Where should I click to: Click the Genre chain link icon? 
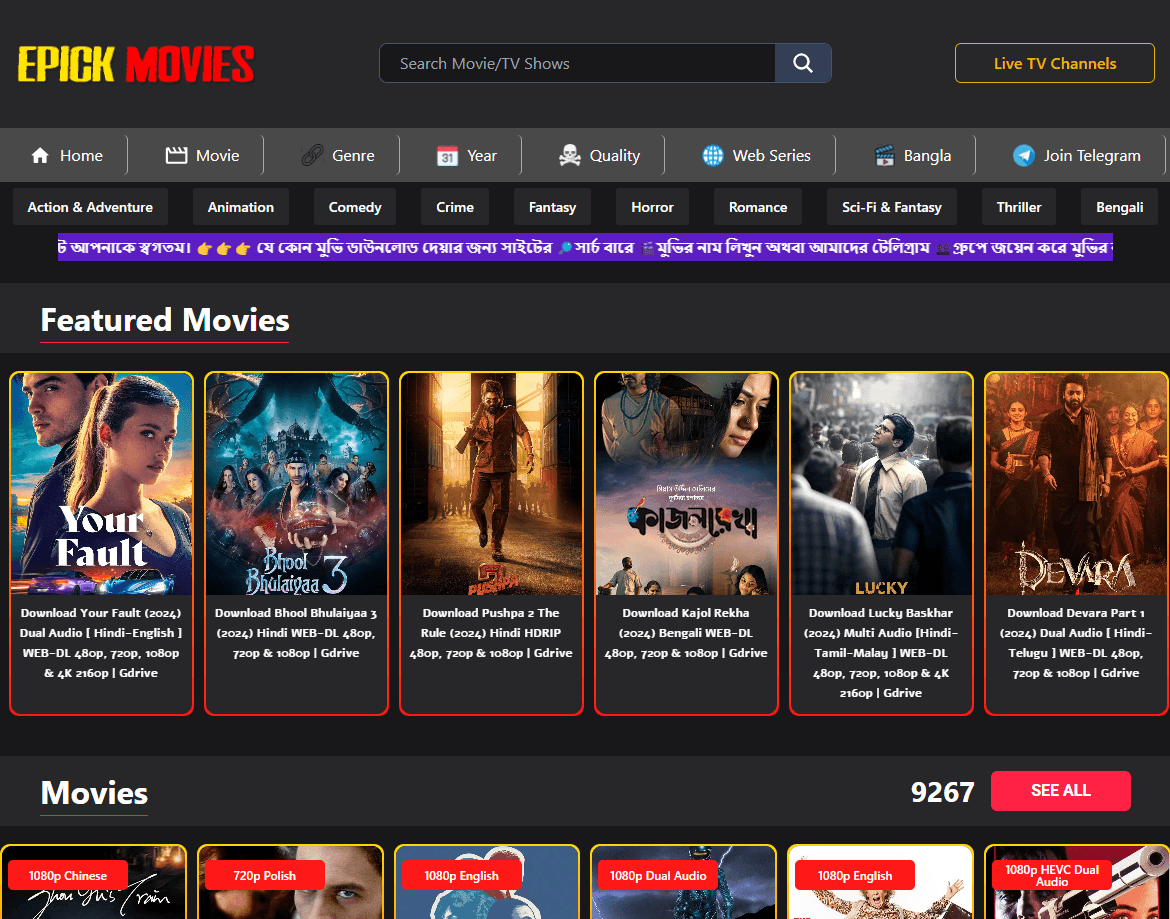click(x=312, y=155)
